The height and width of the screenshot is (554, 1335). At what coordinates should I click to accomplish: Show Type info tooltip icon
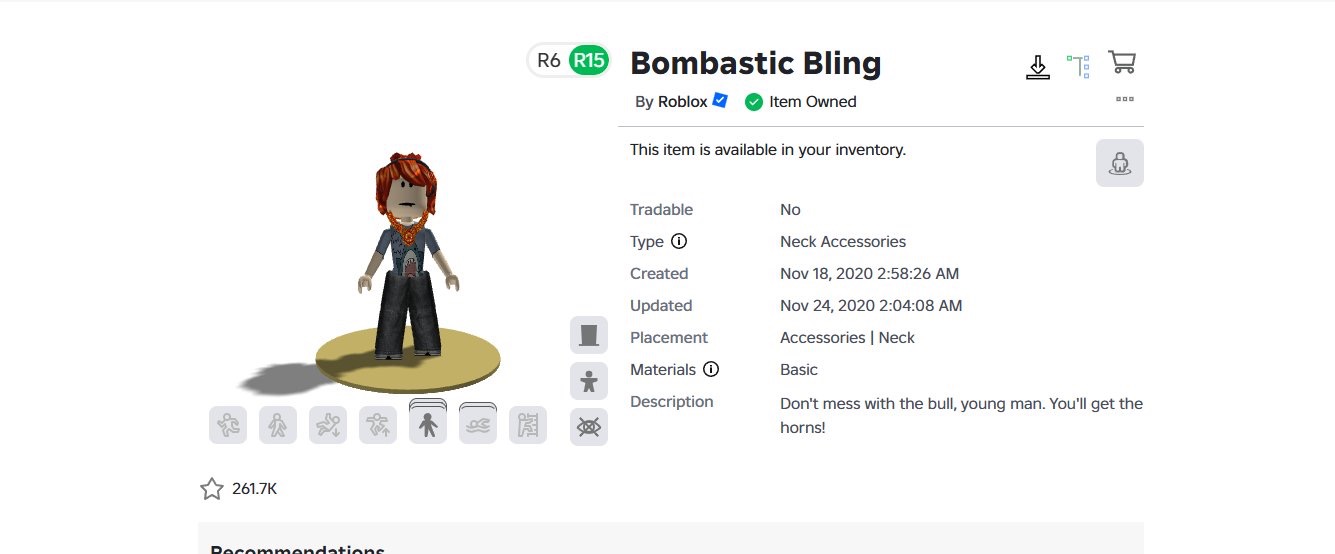679,241
